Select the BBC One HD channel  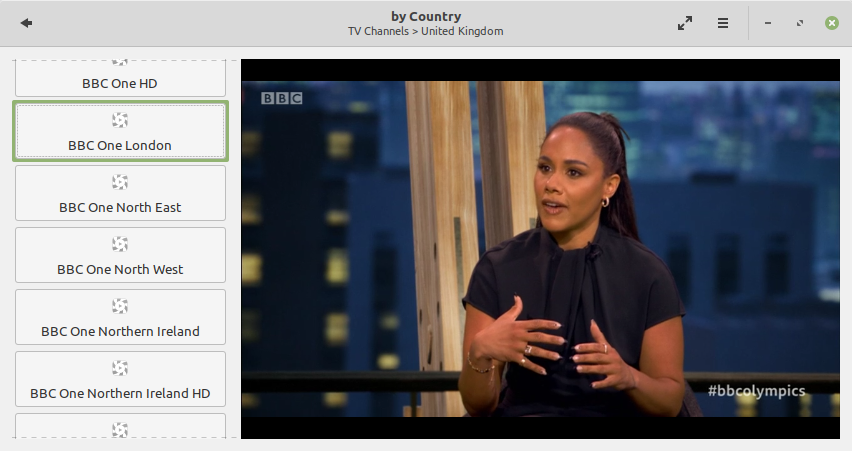[x=120, y=78]
